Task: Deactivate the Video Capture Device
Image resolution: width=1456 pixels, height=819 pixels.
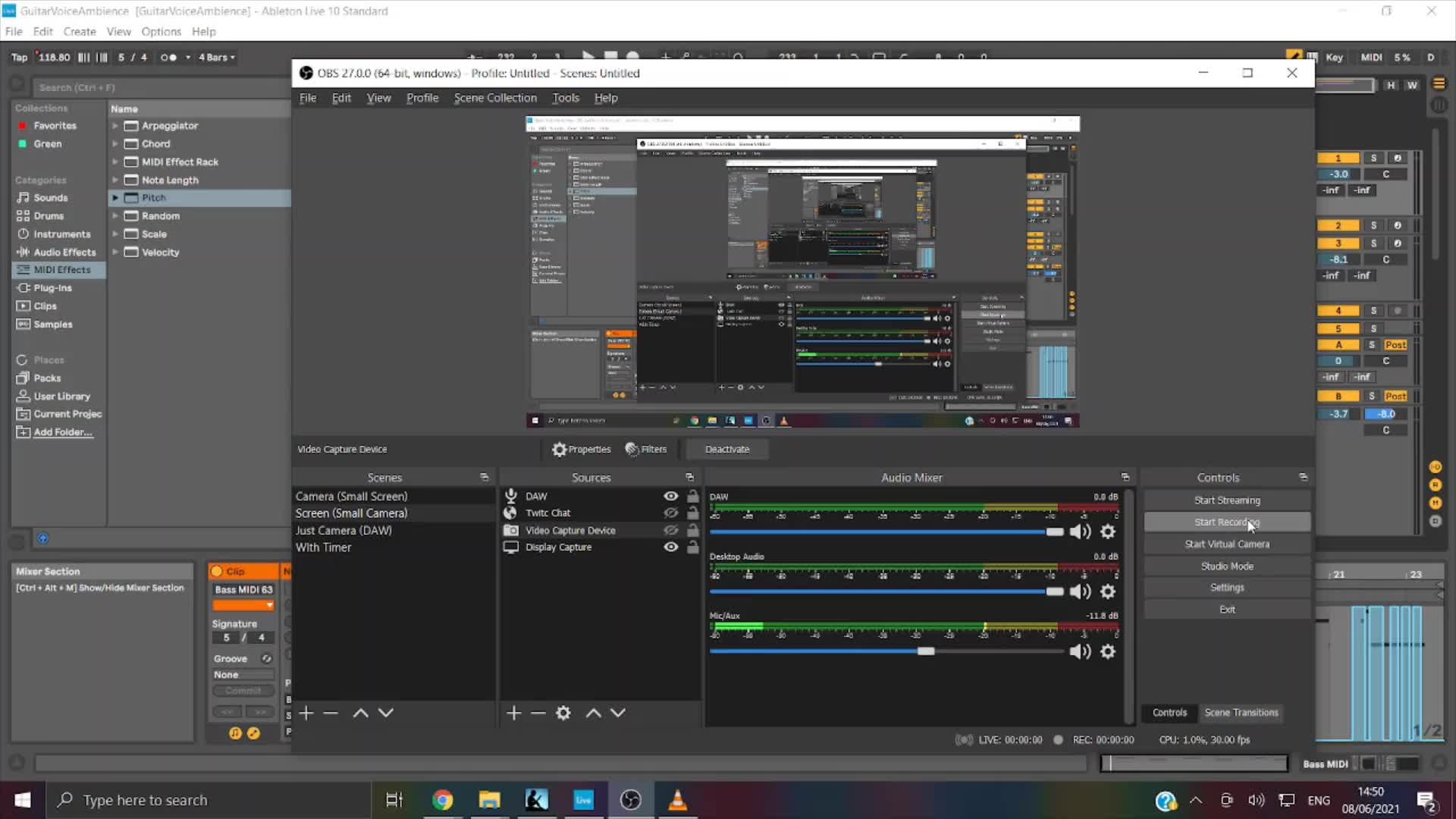Action: [x=727, y=449]
